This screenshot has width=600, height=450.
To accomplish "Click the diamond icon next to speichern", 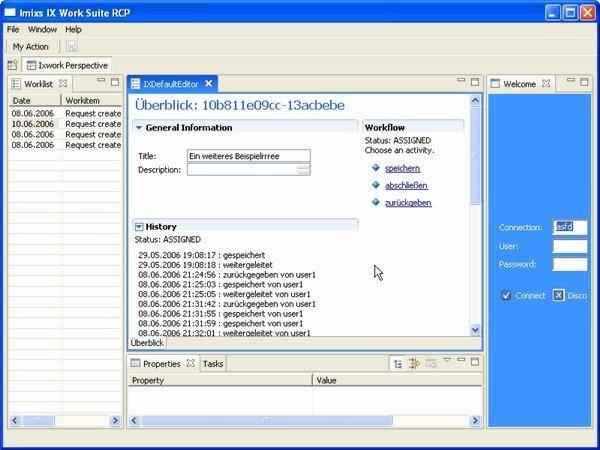I will 376,168.
